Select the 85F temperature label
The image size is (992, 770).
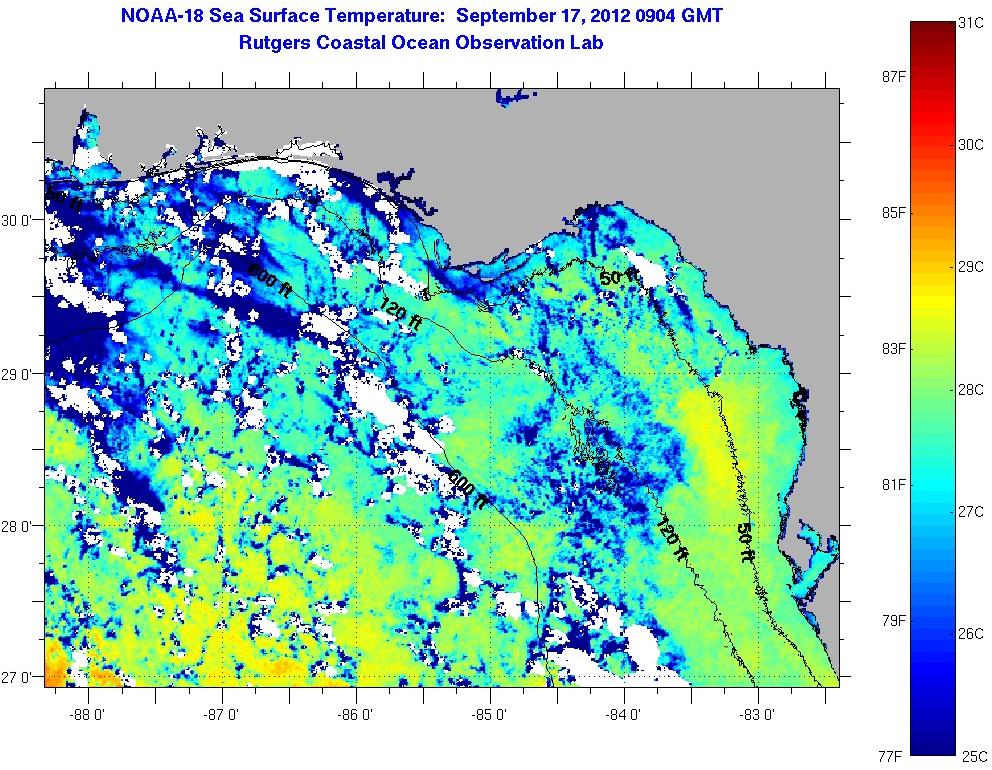[x=893, y=213]
